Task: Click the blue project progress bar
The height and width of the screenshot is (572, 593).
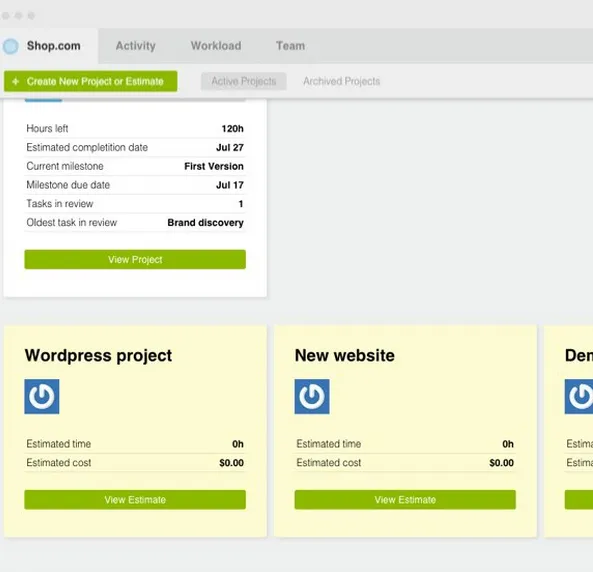Action: (43, 100)
